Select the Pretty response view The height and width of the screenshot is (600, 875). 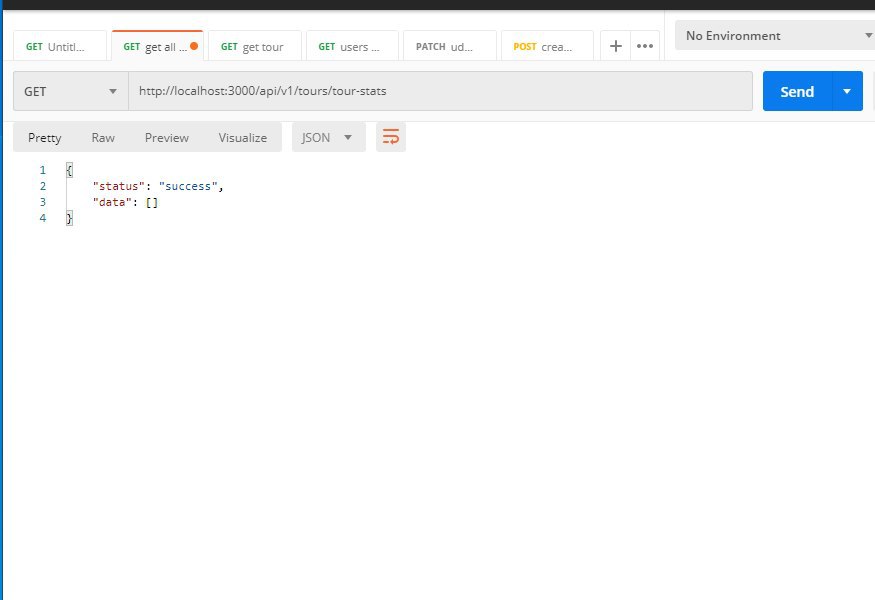tap(45, 137)
